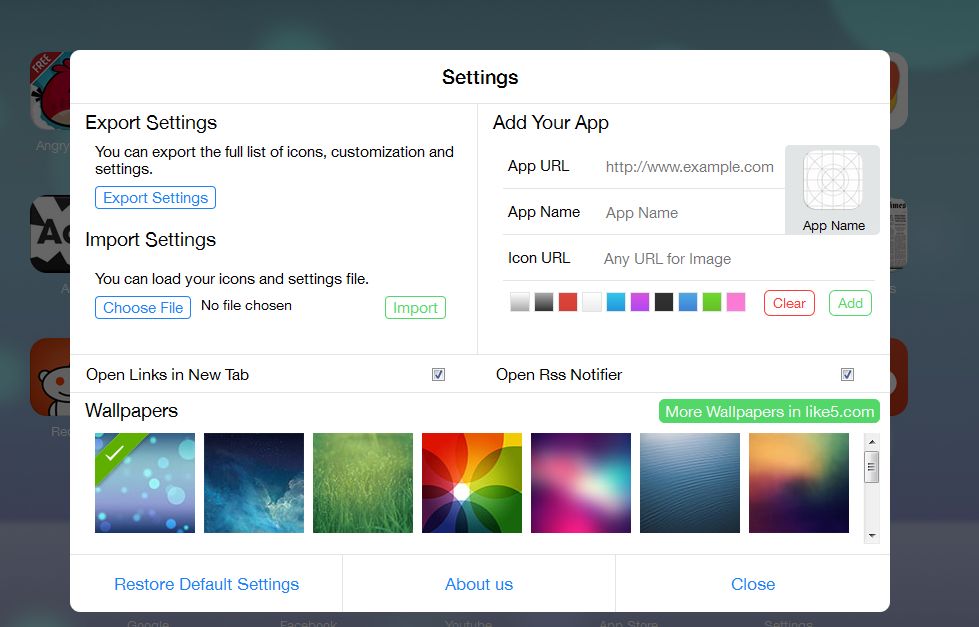Click the default App Name icon preview
The width and height of the screenshot is (979, 627).
click(832, 190)
